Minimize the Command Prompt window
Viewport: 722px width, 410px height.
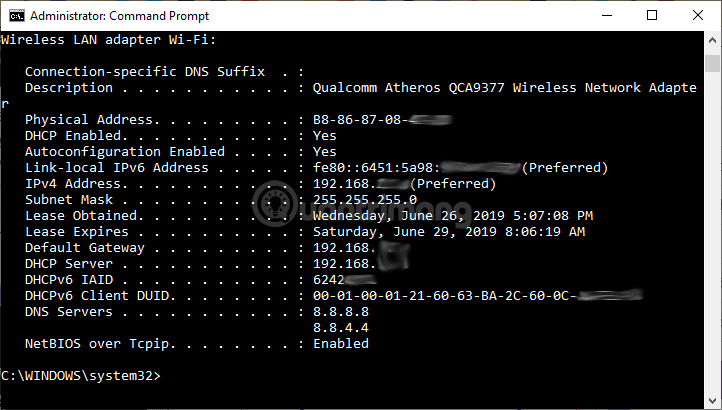[606, 15]
